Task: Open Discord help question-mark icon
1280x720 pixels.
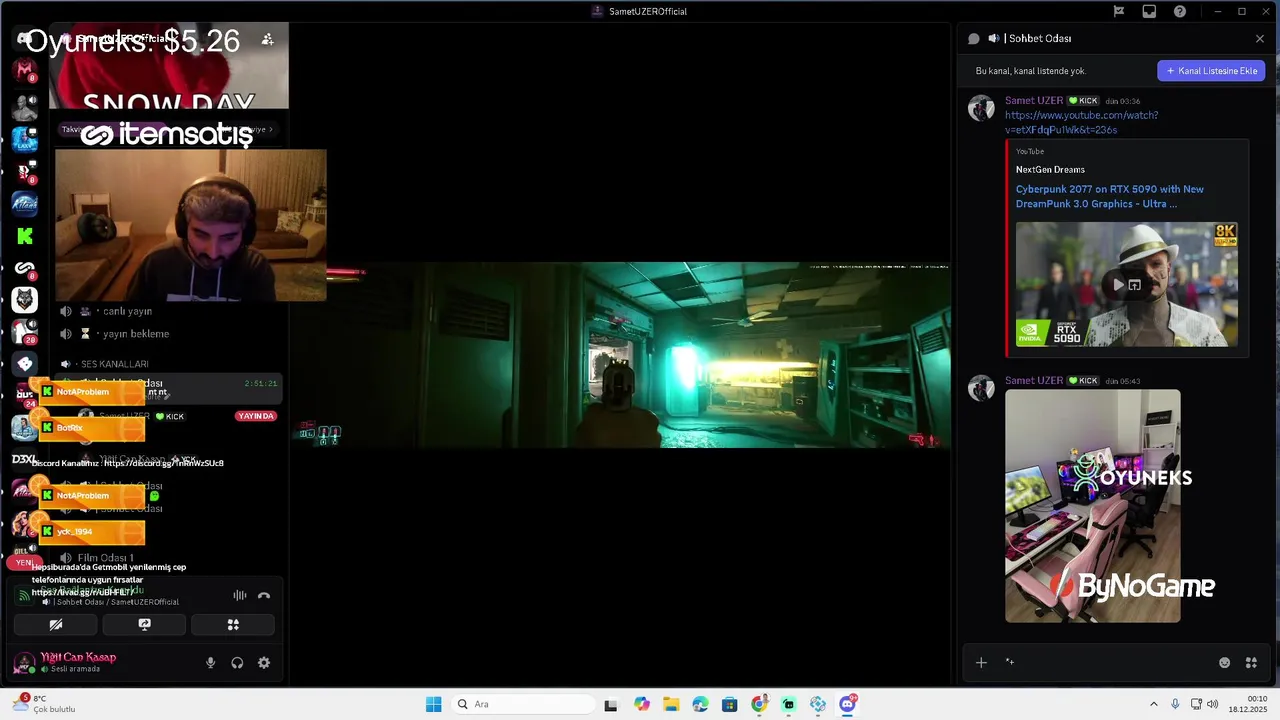Action: (1180, 12)
